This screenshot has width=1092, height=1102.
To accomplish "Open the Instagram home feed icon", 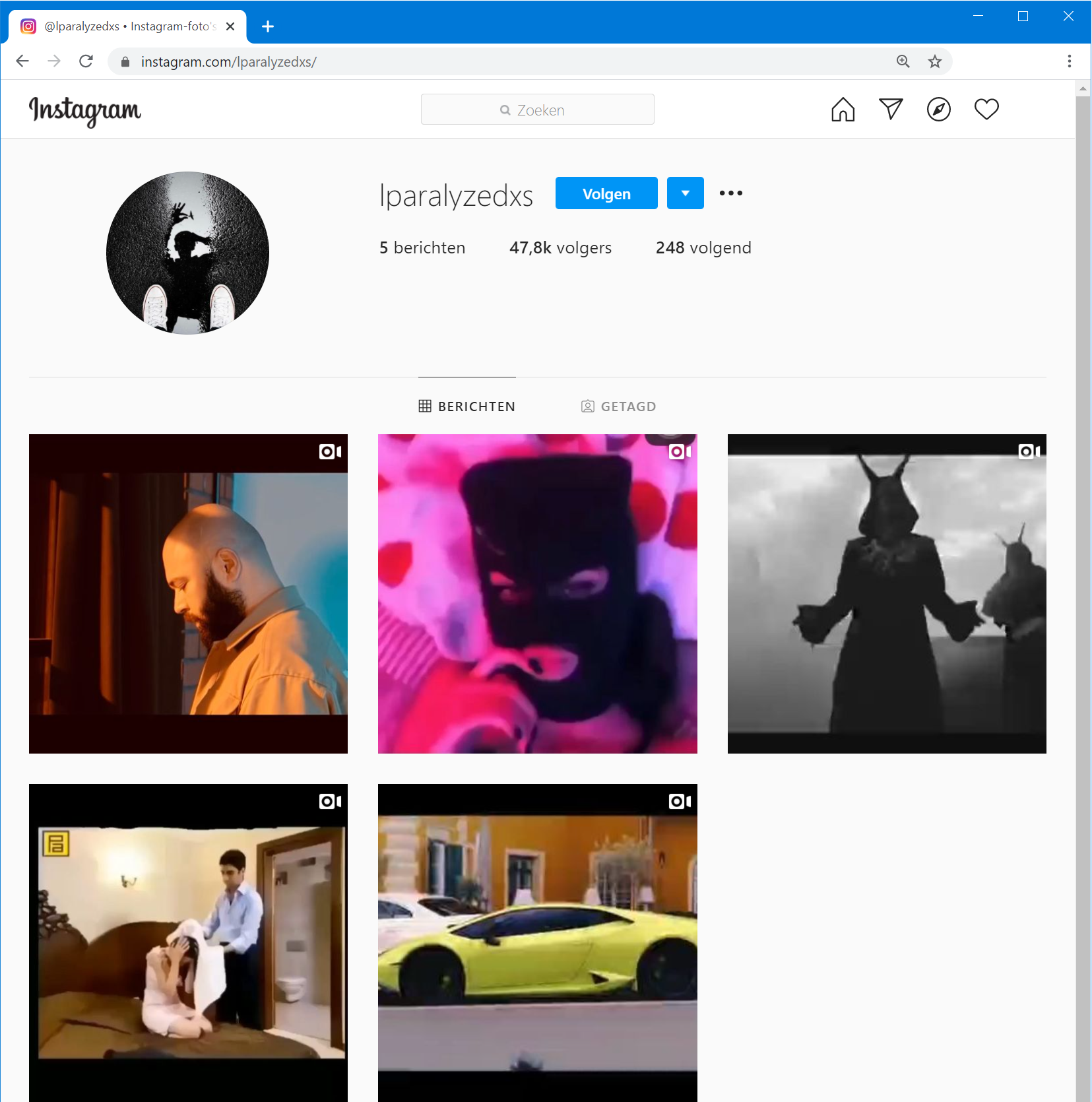I will point(843,110).
